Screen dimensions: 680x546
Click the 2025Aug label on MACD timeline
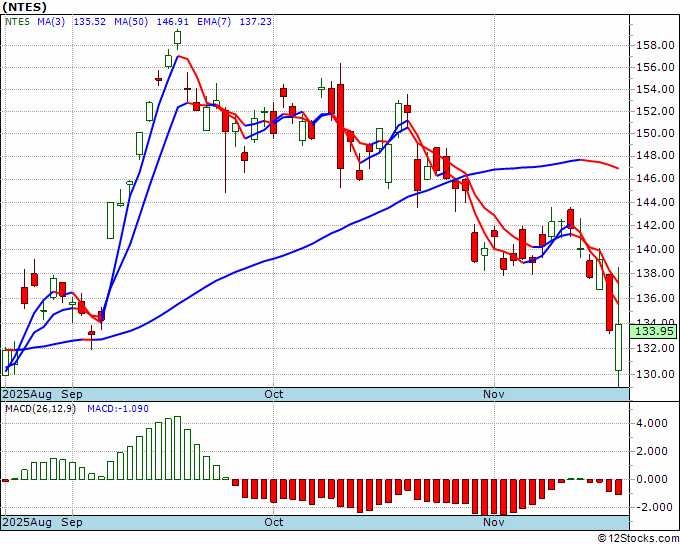click(x=27, y=522)
